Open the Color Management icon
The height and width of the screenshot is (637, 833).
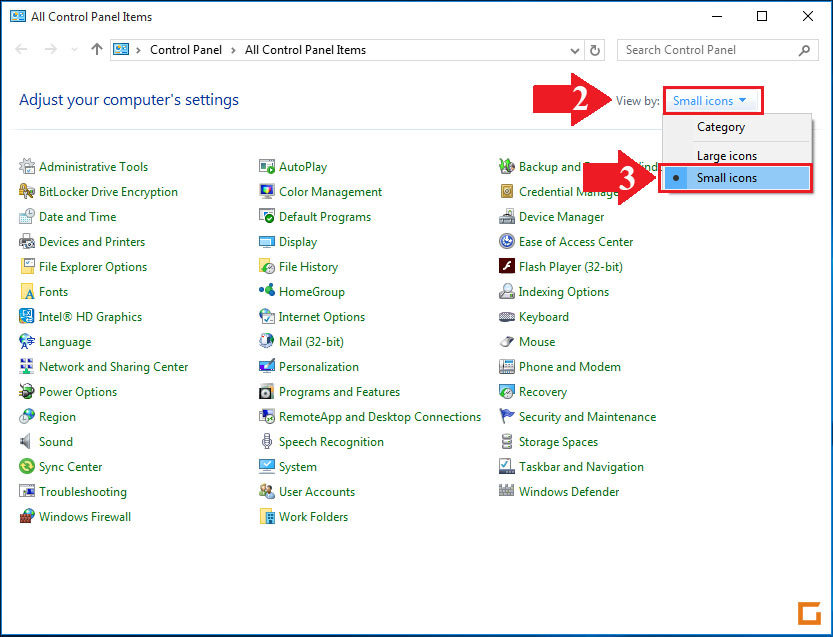pos(267,191)
